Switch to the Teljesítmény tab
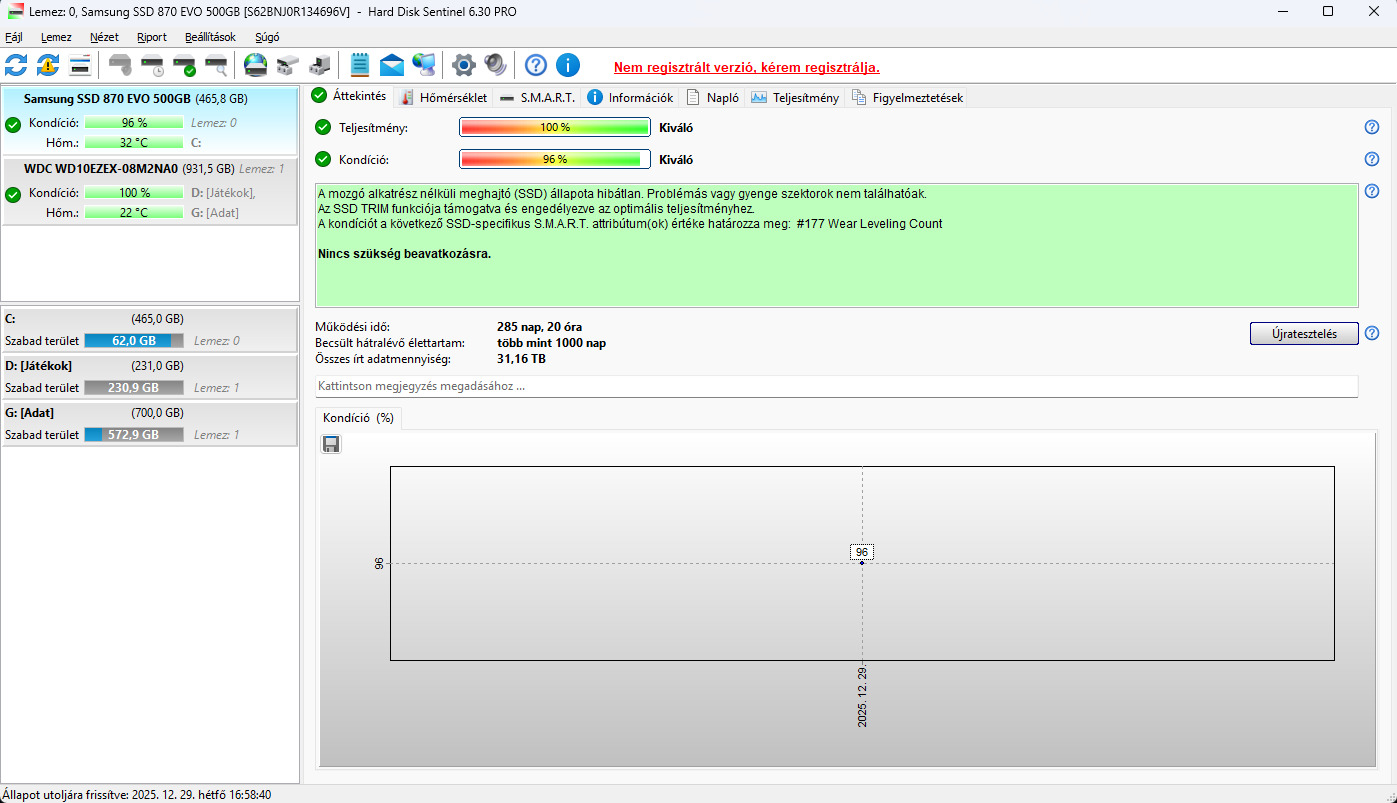The width and height of the screenshot is (1397, 803). click(x=795, y=97)
